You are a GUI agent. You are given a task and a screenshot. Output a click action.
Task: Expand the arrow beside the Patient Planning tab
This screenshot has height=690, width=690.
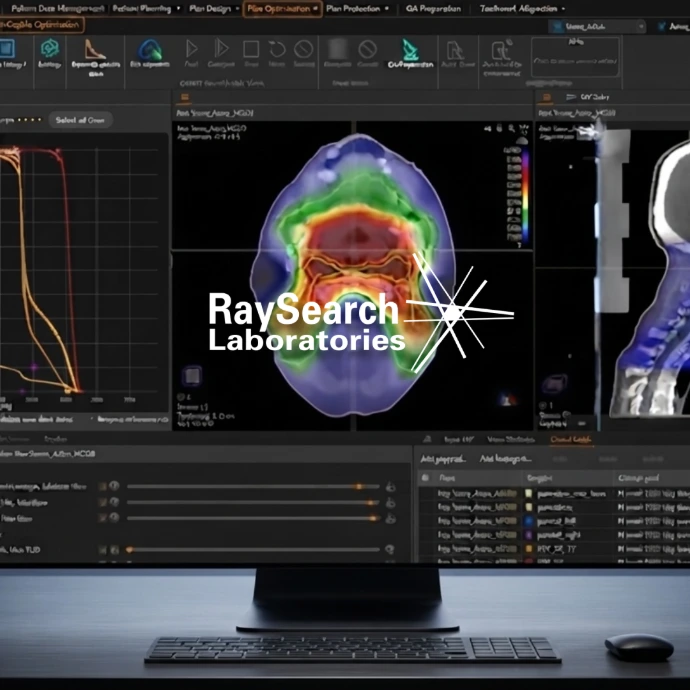[x=178, y=8]
